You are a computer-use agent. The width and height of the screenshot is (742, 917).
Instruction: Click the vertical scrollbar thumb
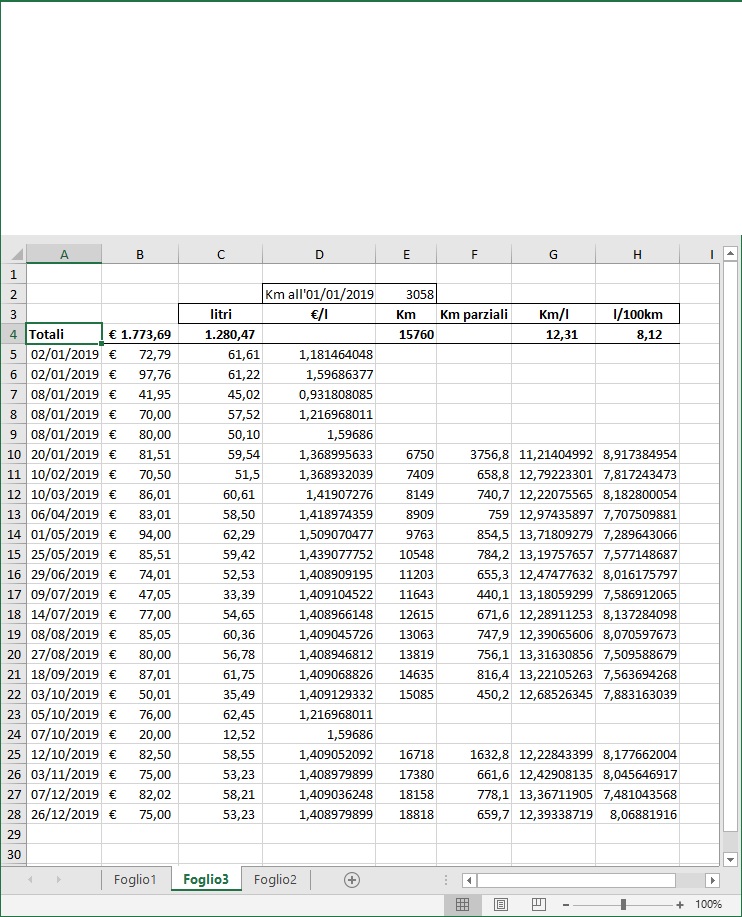[x=730, y=547]
